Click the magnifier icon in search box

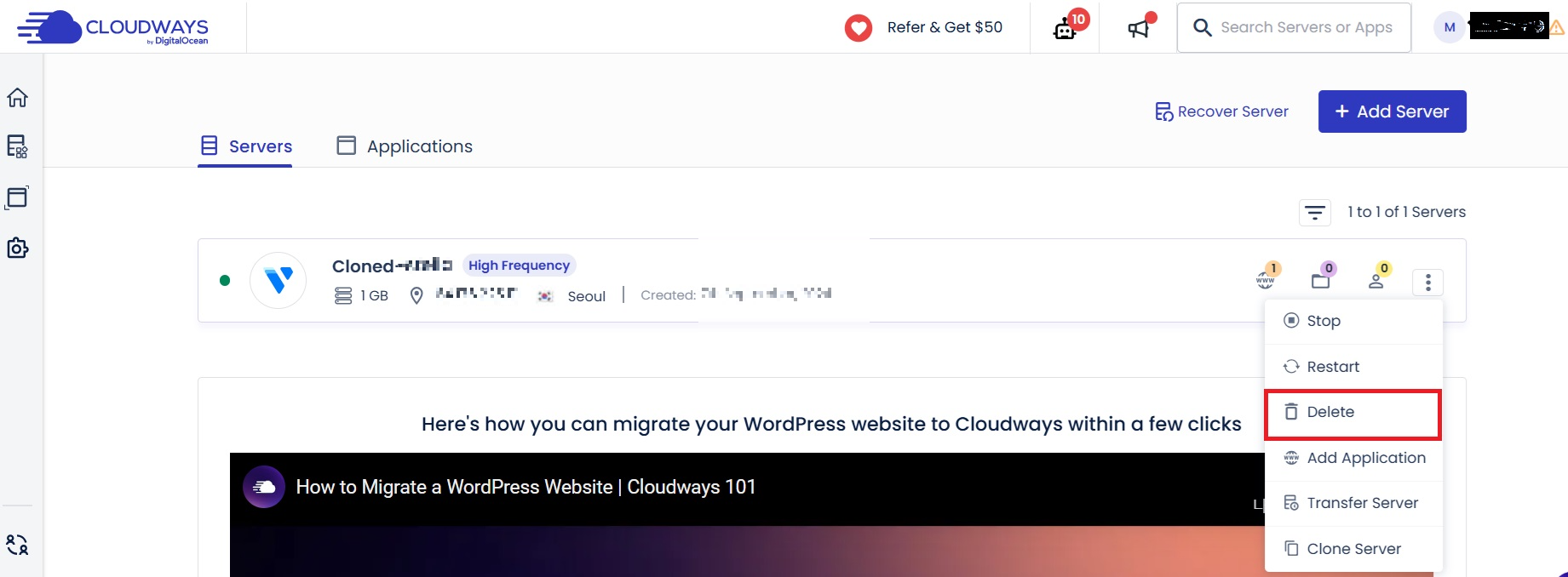coord(1202,27)
